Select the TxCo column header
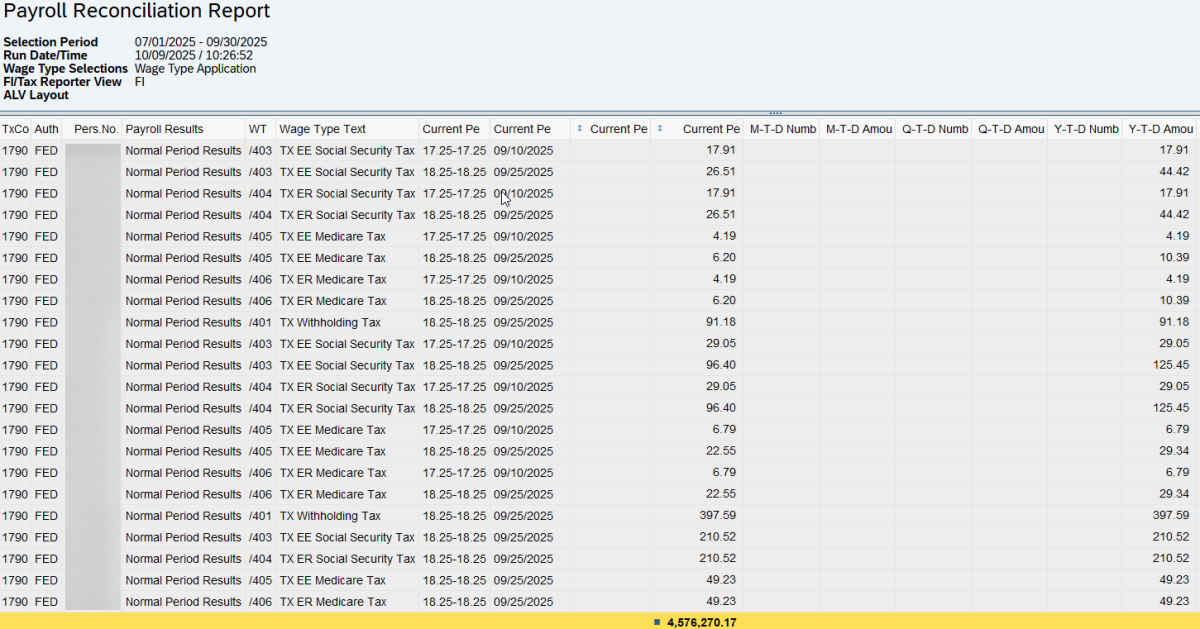This screenshot has width=1200, height=629. coord(16,128)
